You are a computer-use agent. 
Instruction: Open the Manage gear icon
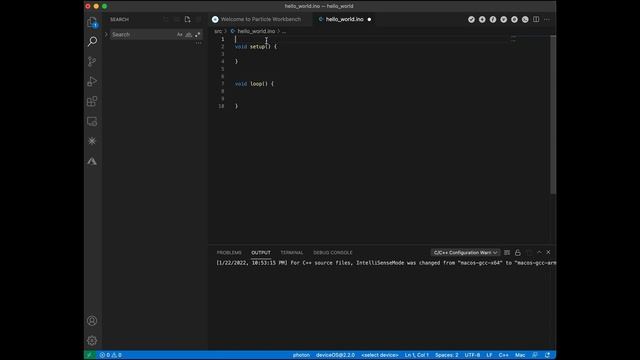pyautogui.click(x=92, y=340)
